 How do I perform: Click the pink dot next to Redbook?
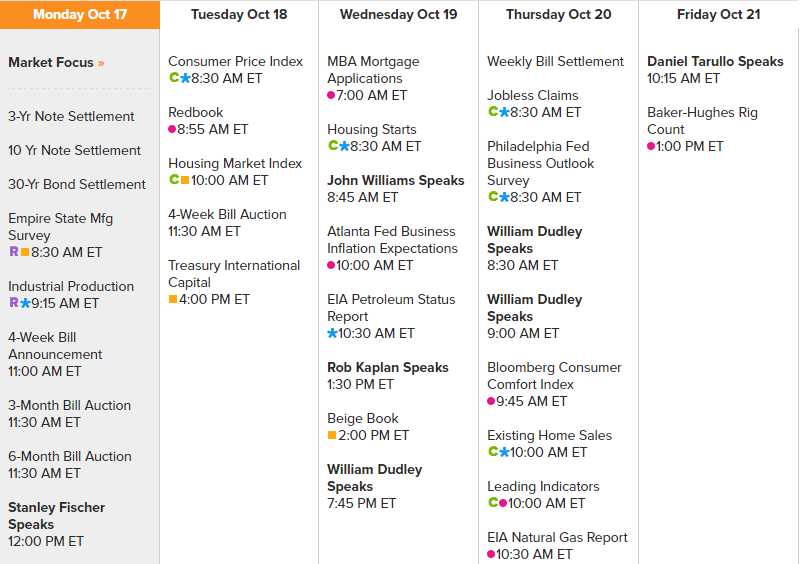coord(172,129)
